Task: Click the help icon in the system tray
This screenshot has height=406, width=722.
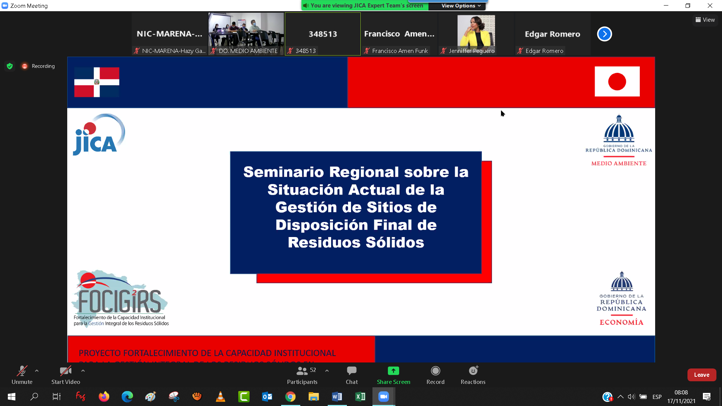Action: [607, 396]
